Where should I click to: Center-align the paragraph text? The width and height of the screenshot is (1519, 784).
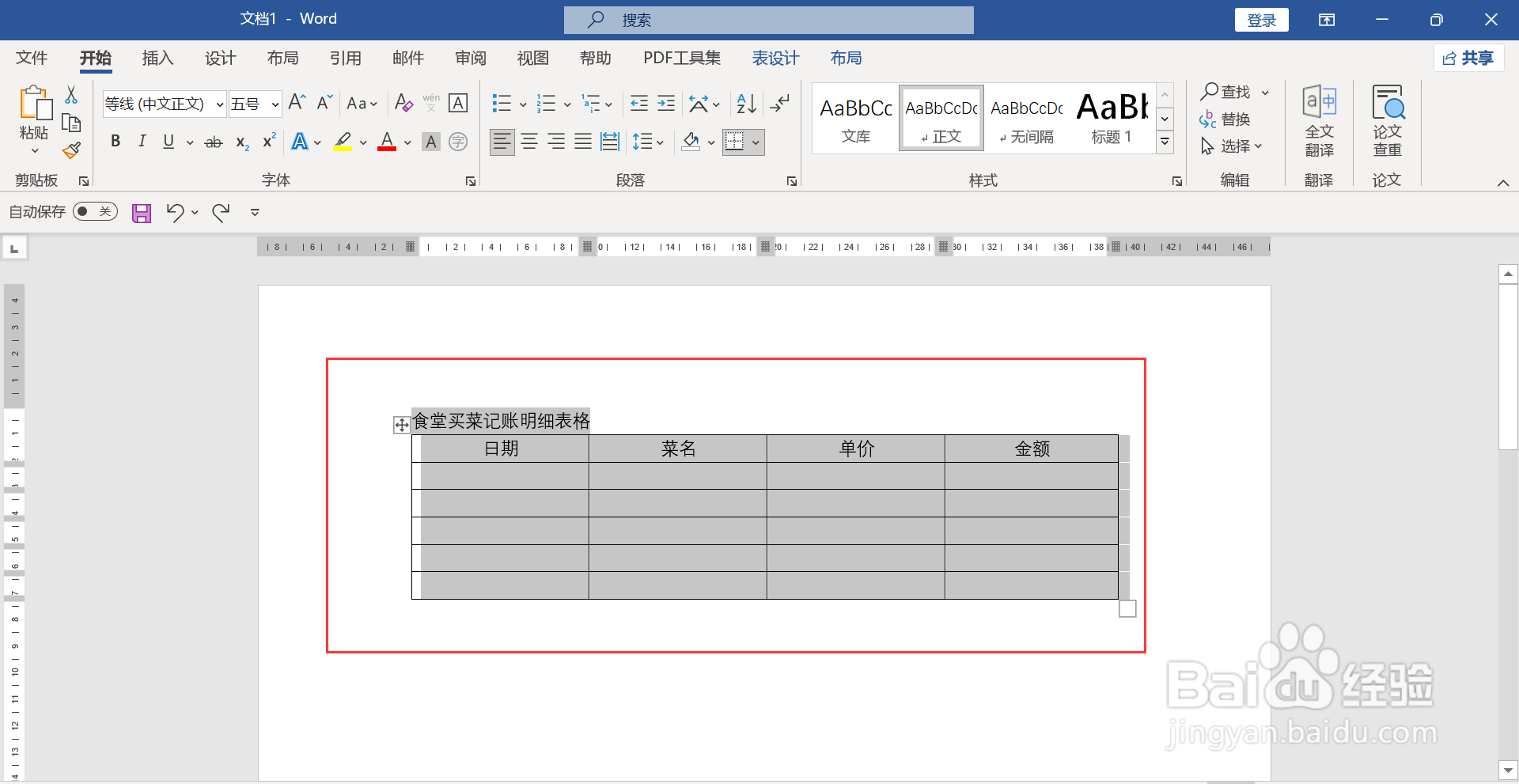pos(529,142)
